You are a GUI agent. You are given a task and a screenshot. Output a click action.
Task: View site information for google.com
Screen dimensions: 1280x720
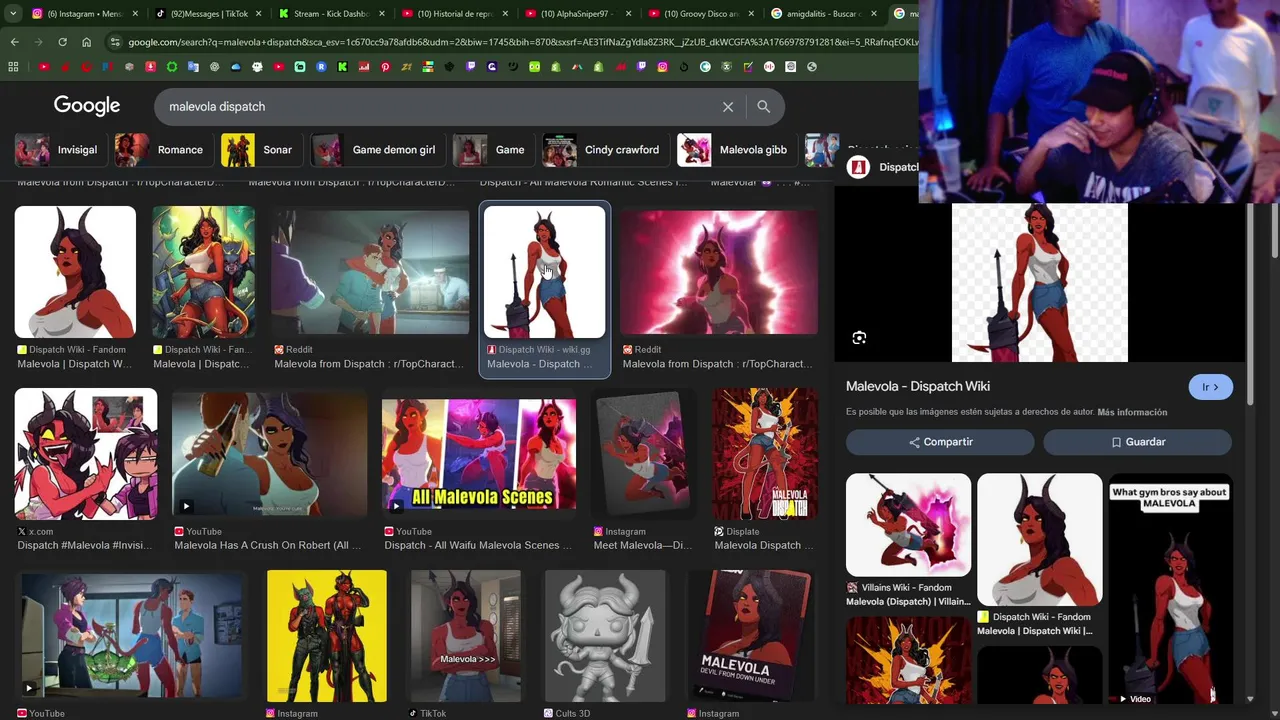coord(115,42)
